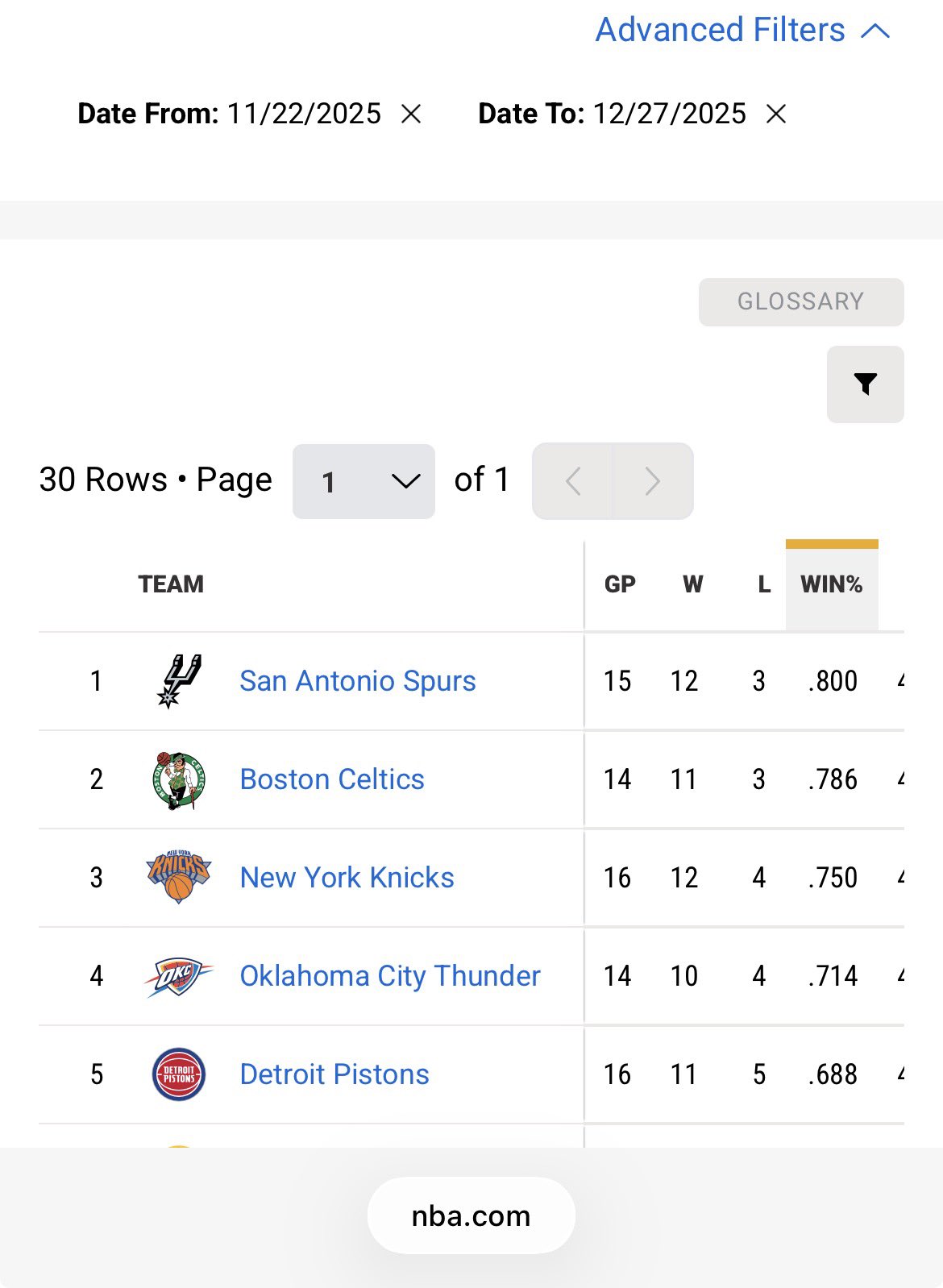Open the Glossary button
The height and width of the screenshot is (1288, 943).
click(800, 302)
